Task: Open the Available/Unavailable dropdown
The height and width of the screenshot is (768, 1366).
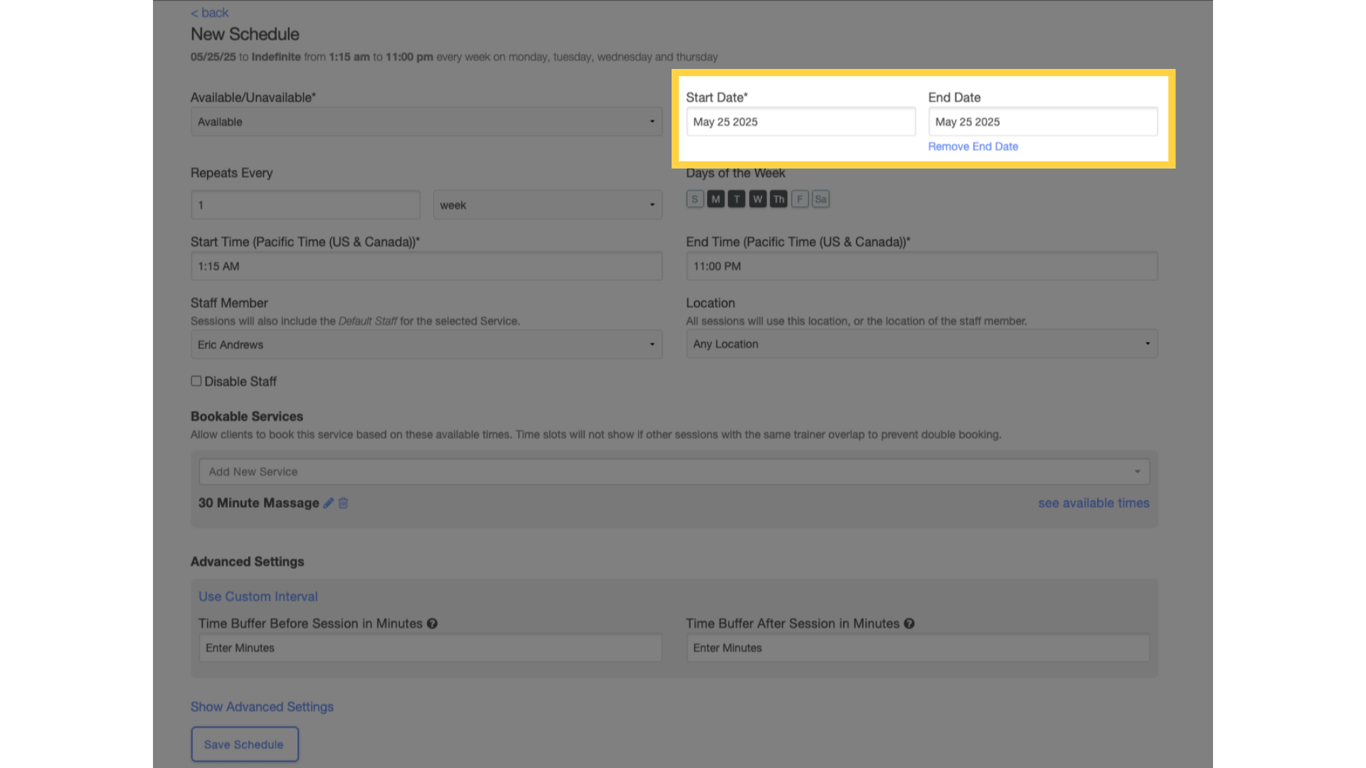Action: pyautogui.click(x=425, y=121)
